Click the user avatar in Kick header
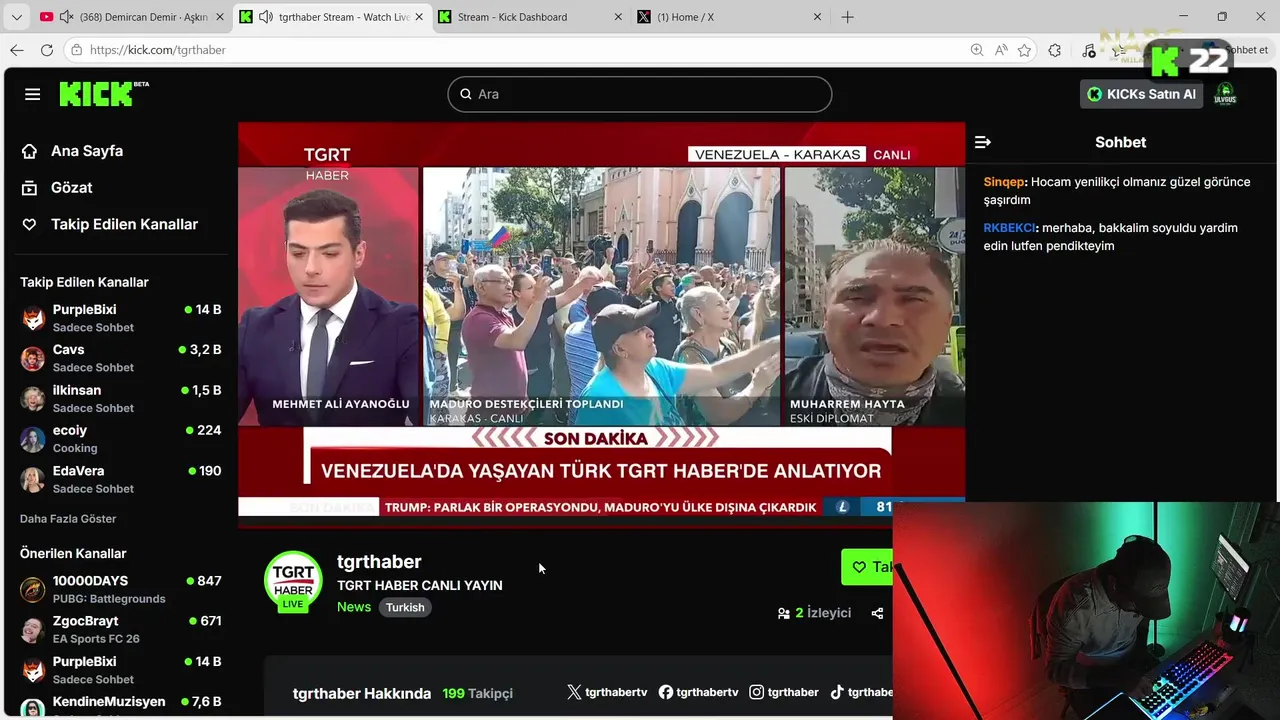The width and height of the screenshot is (1280, 720). [1225, 94]
